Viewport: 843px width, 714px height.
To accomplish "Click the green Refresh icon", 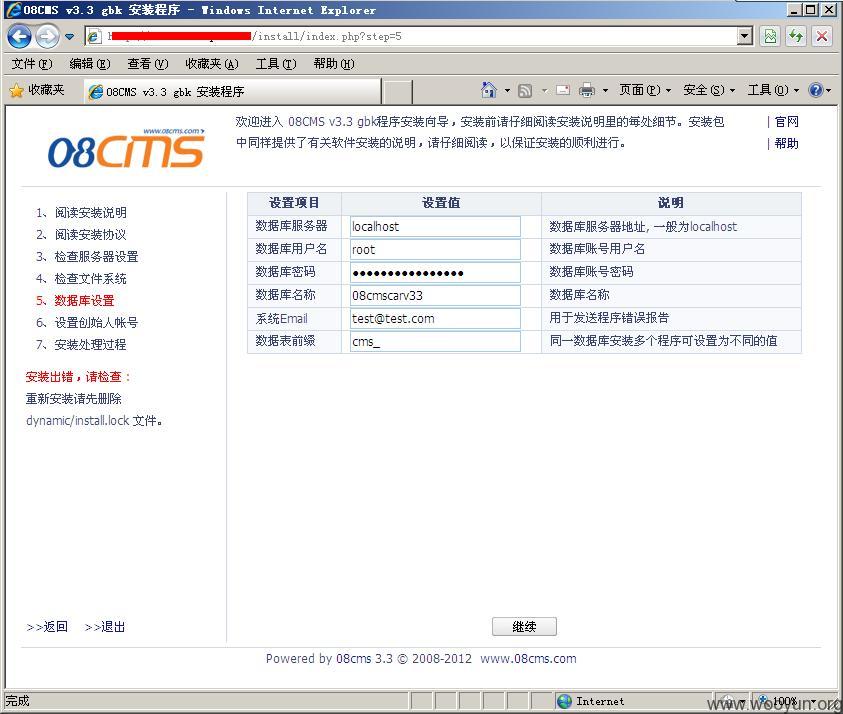I will (796, 37).
